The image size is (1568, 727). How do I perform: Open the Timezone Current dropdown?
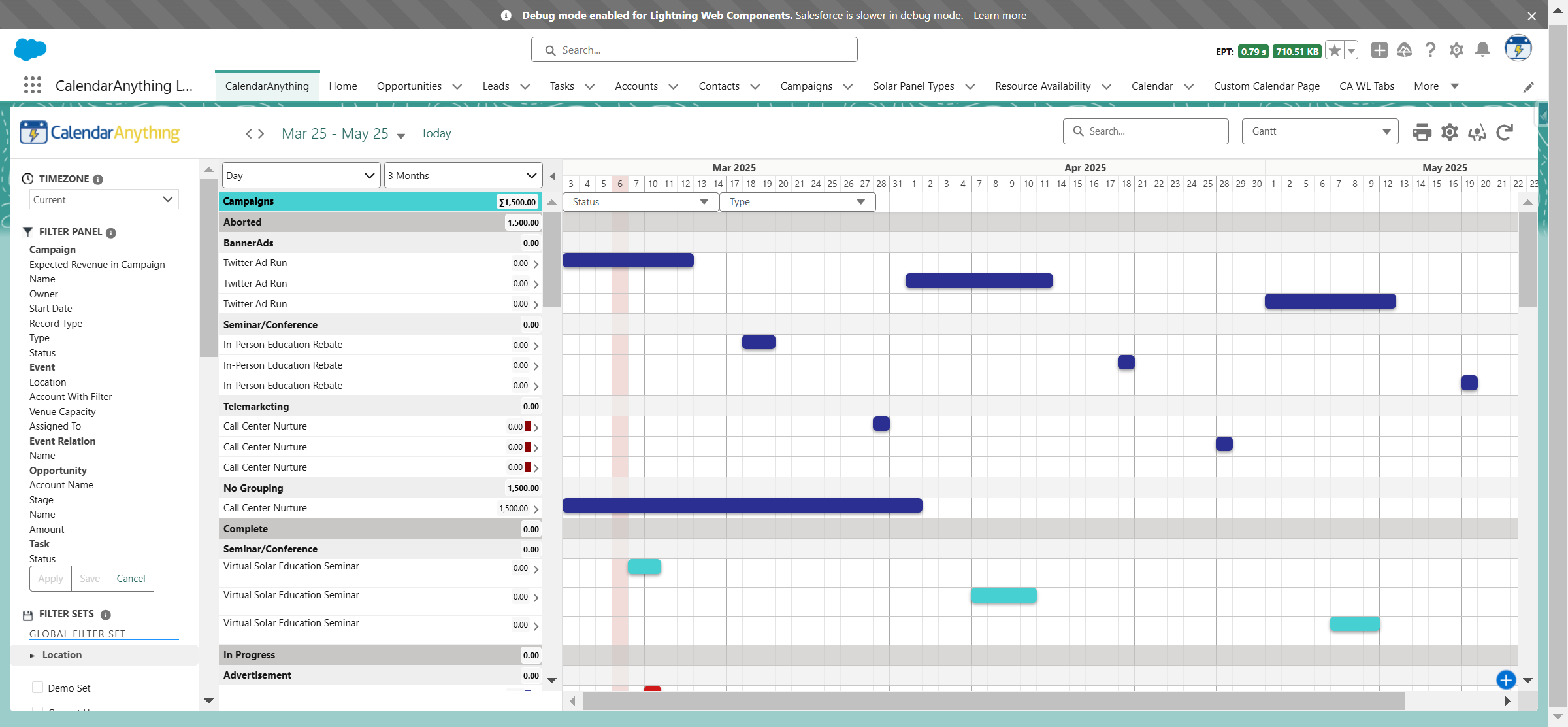[x=104, y=199]
